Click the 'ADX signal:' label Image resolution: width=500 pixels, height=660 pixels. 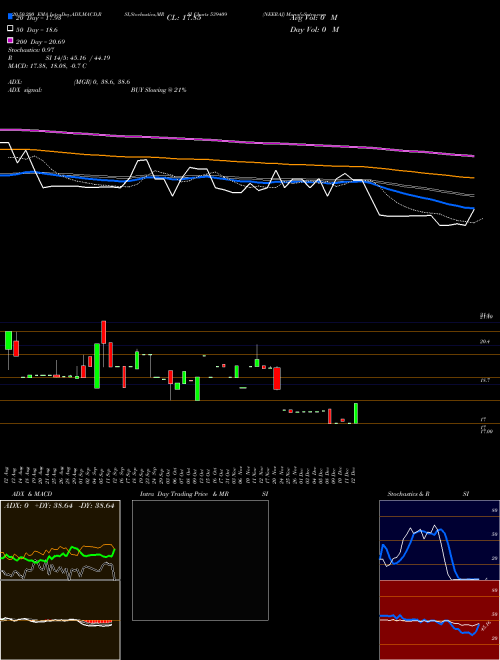tap(25, 90)
